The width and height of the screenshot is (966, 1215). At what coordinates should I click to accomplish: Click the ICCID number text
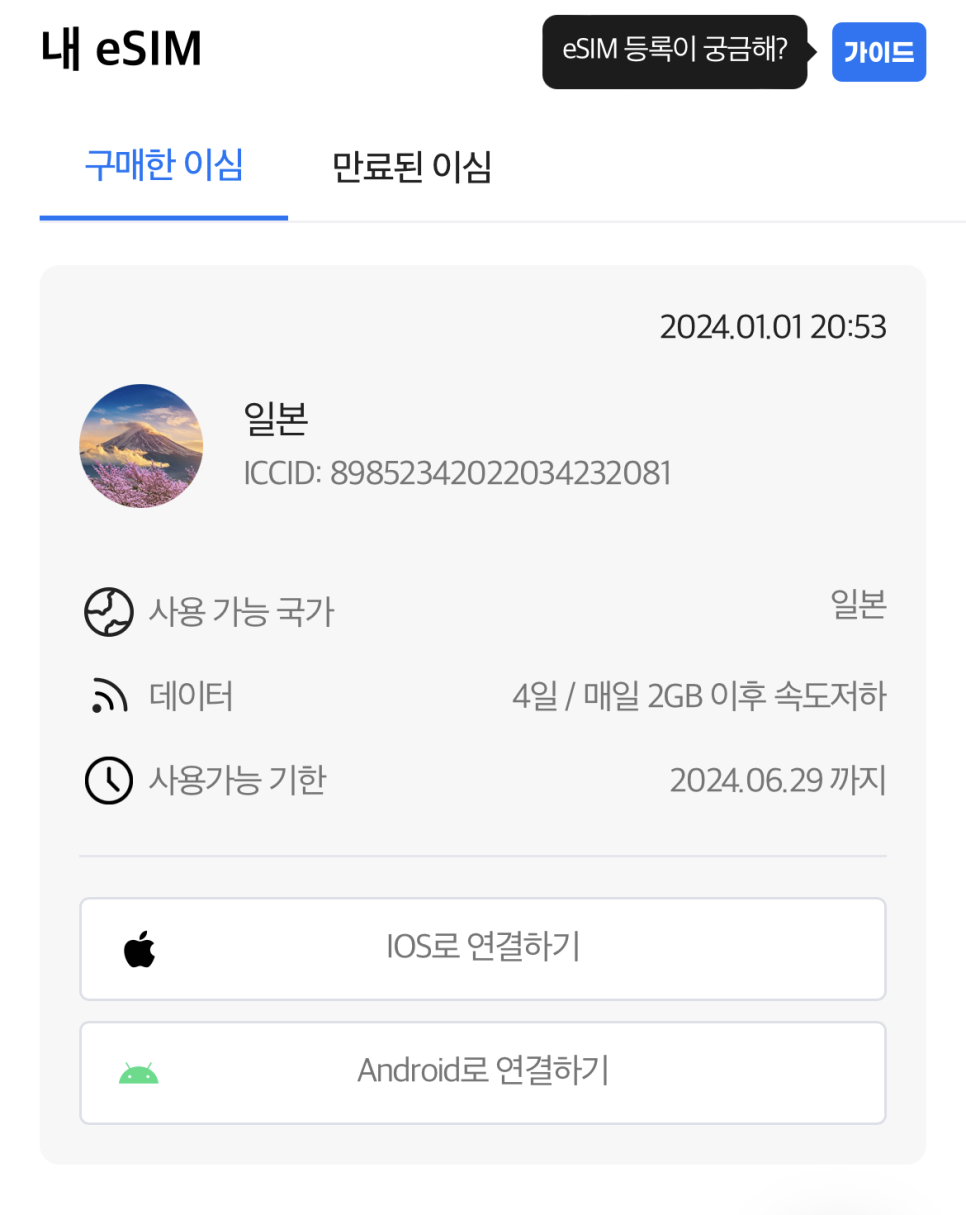pos(457,473)
